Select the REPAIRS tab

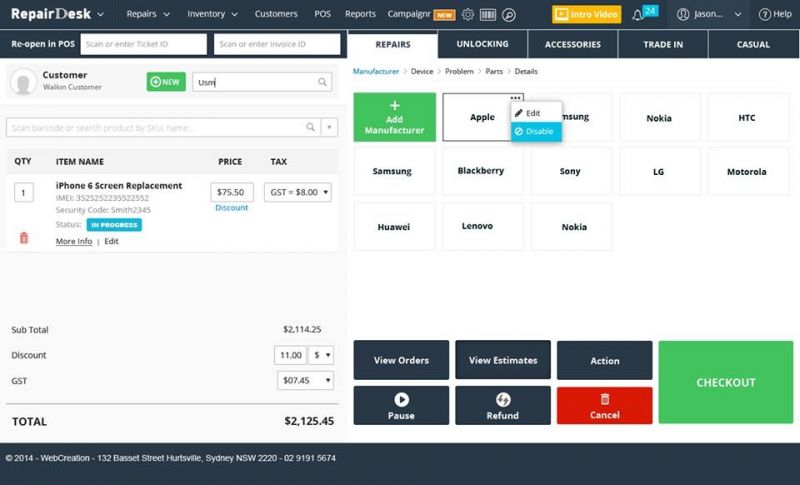(x=393, y=44)
